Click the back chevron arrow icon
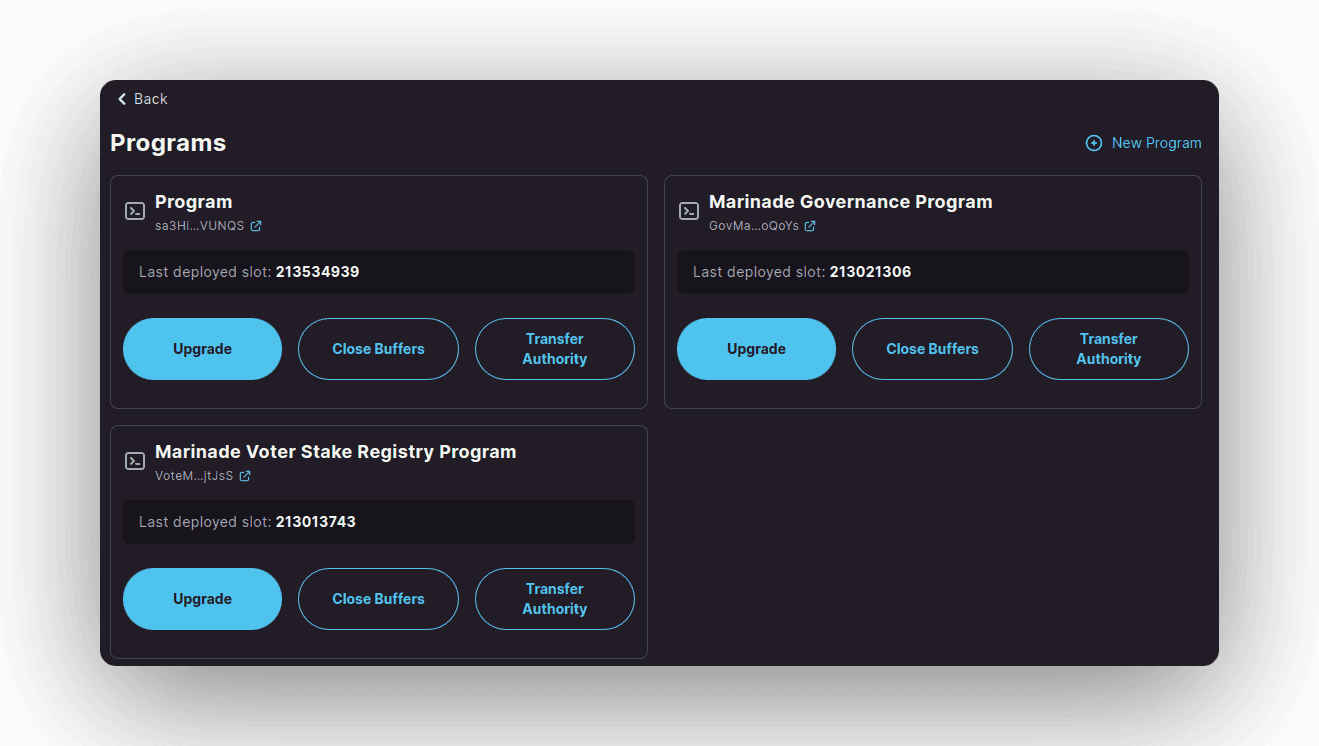 tap(122, 99)
